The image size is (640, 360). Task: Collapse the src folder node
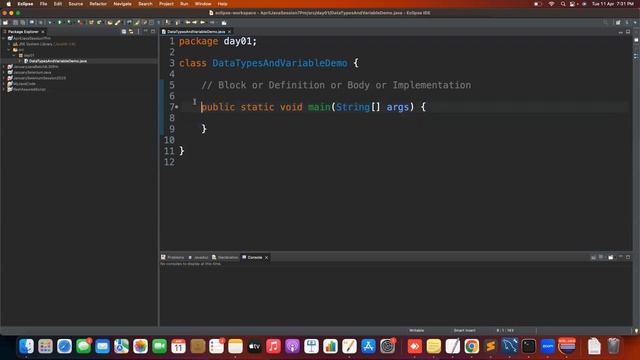coord(9,50)
